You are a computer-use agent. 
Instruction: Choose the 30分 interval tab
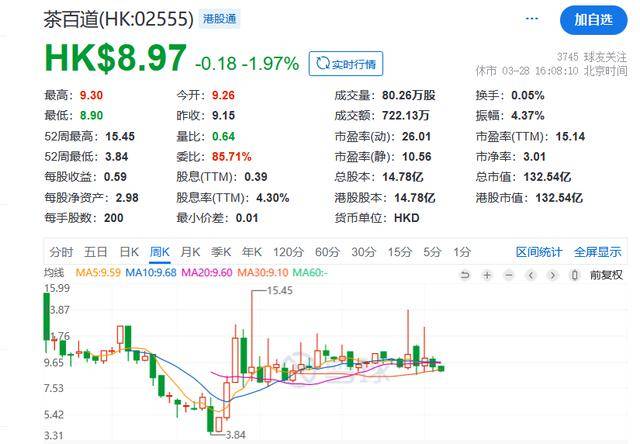pyautogui.click(x=363, y=252)
